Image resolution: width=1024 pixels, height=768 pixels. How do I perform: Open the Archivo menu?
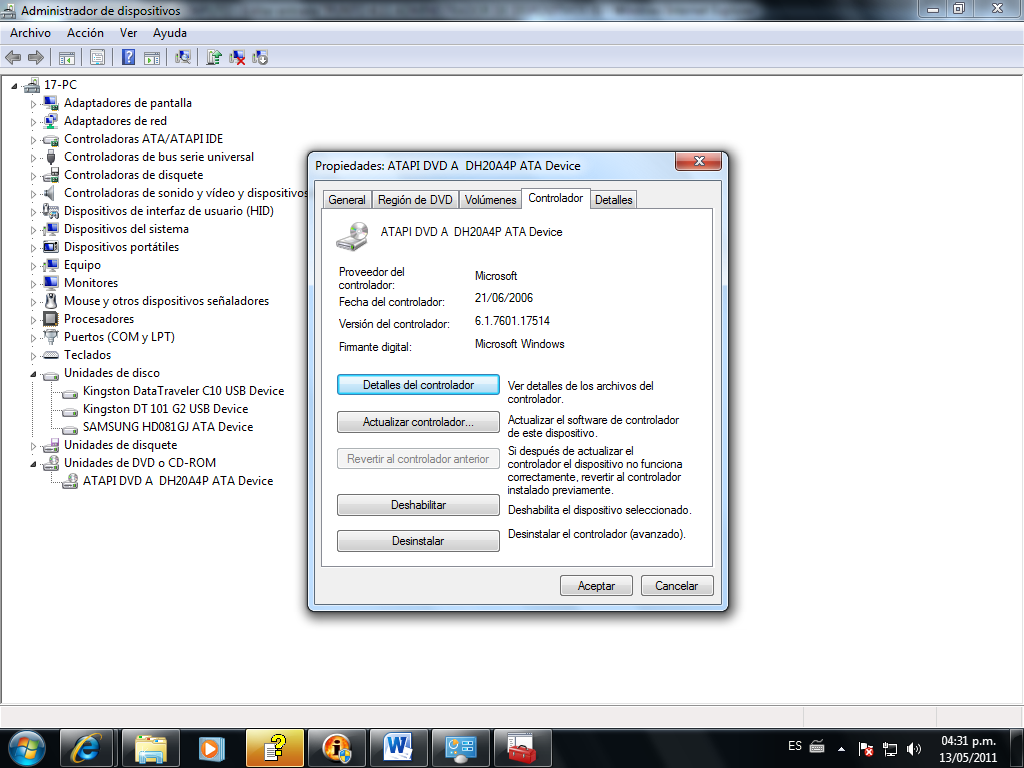pos(30,33)
